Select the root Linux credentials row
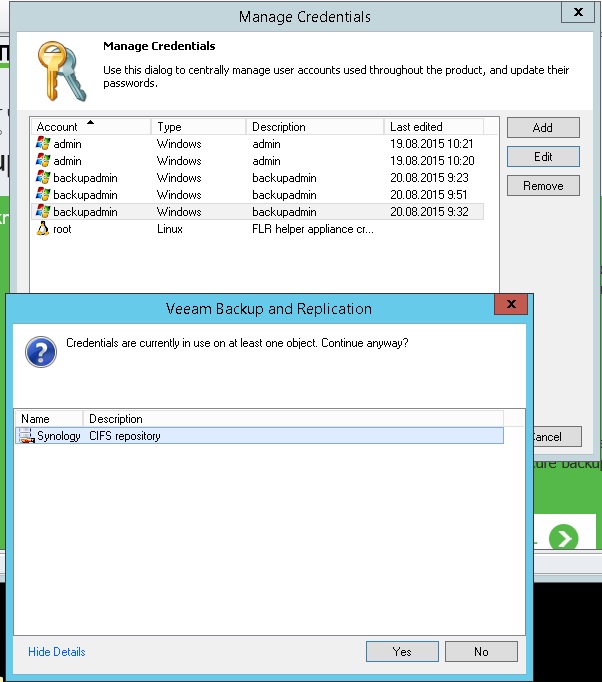This screenshot has height=682, width=602. (258, 229)
